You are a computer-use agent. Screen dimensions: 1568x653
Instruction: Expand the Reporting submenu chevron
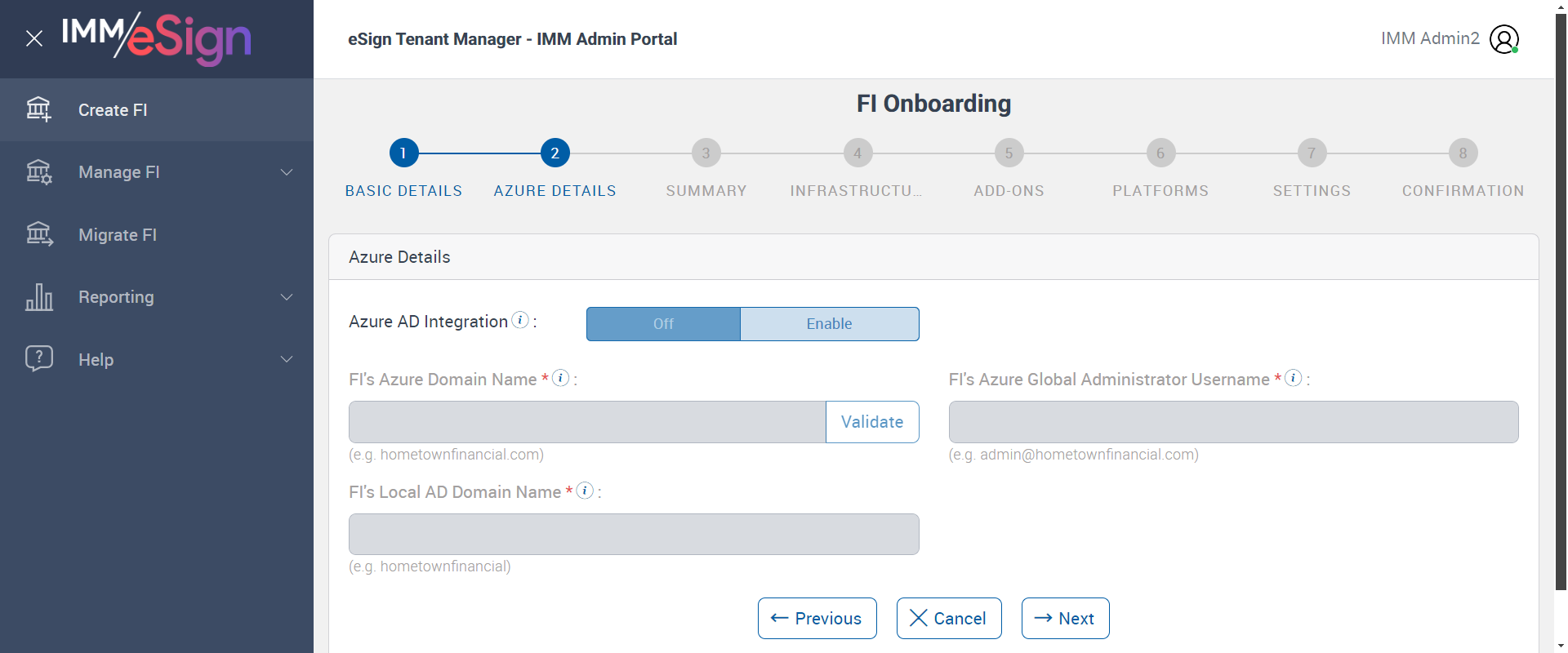[x=287, y=297]
